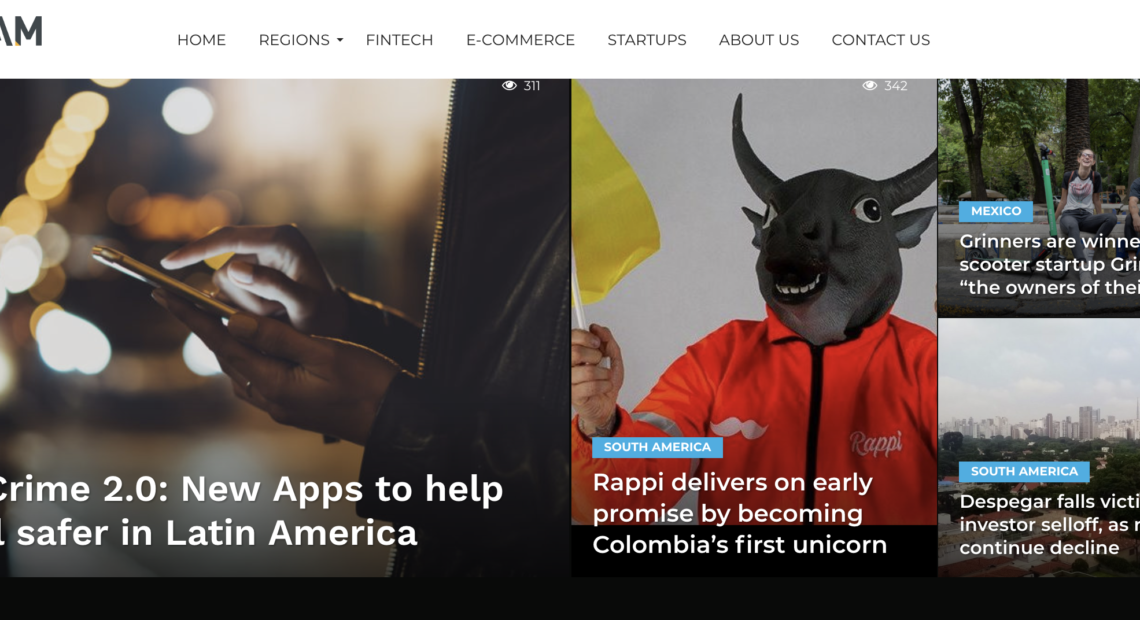This screenshot has height=620, width=1140.
Task: Click the Mexico category tag
Action: point(996,211)
